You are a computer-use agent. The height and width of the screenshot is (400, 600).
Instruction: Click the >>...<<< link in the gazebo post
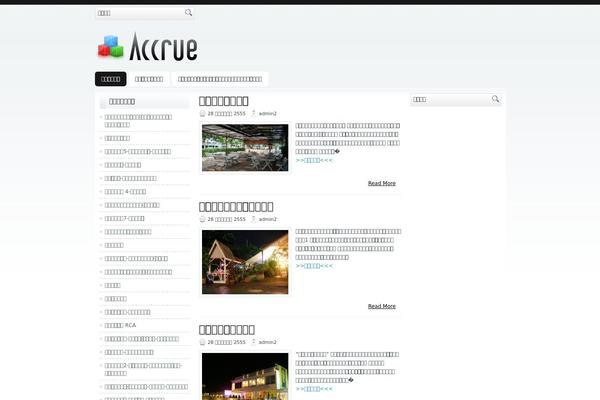[314, 266]
